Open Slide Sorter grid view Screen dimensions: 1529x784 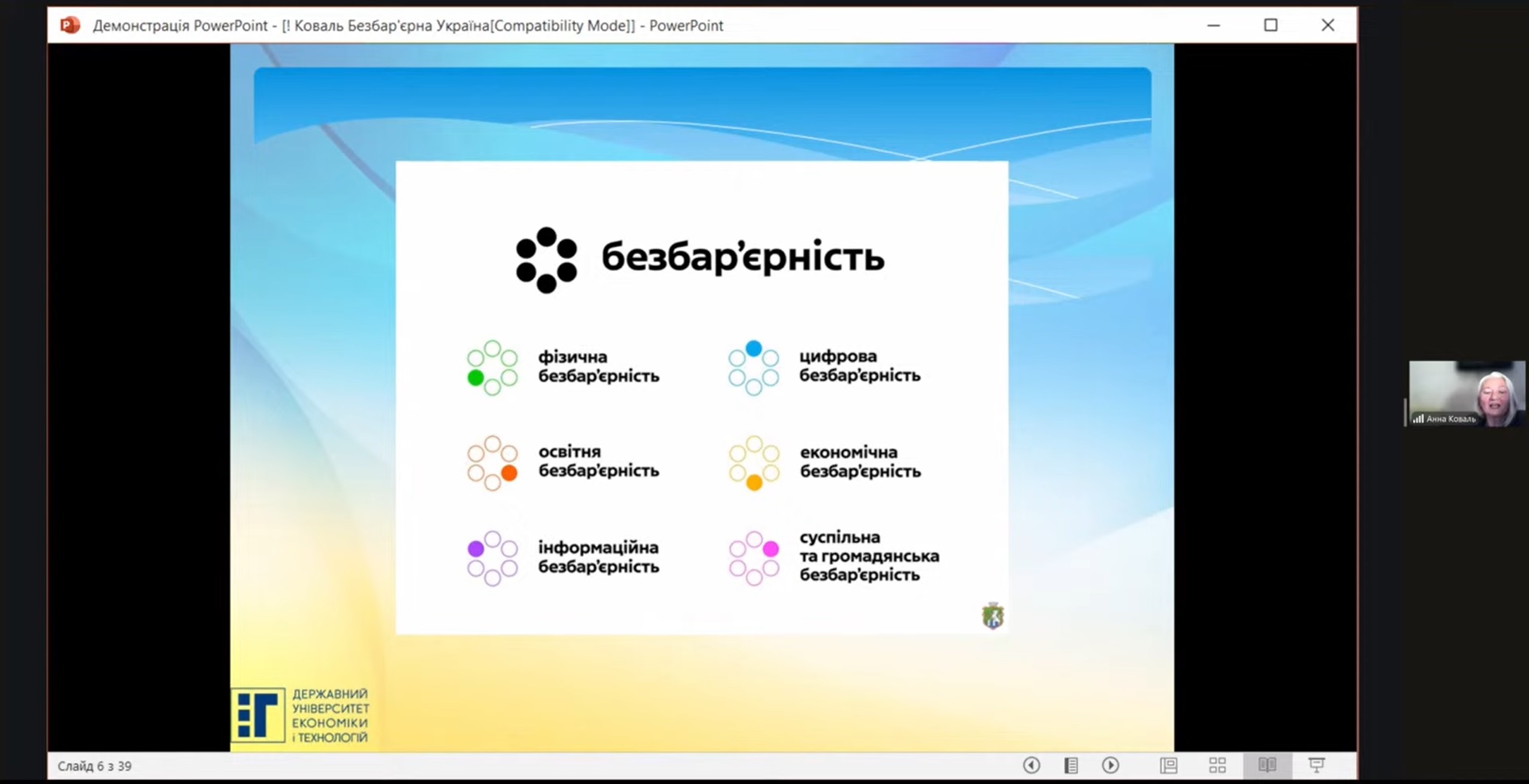[x=1217, y=765]
